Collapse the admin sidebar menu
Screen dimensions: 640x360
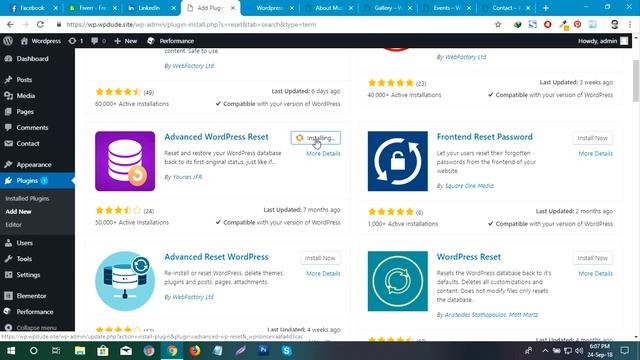point(31,327)
